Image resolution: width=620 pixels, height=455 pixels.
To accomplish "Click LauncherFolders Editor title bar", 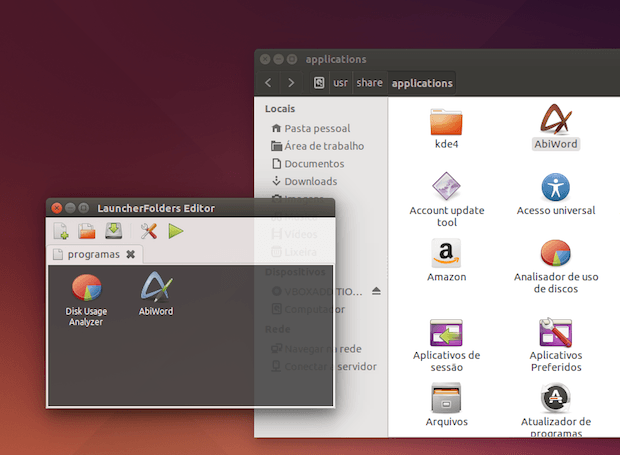I will tap(190, 208).
